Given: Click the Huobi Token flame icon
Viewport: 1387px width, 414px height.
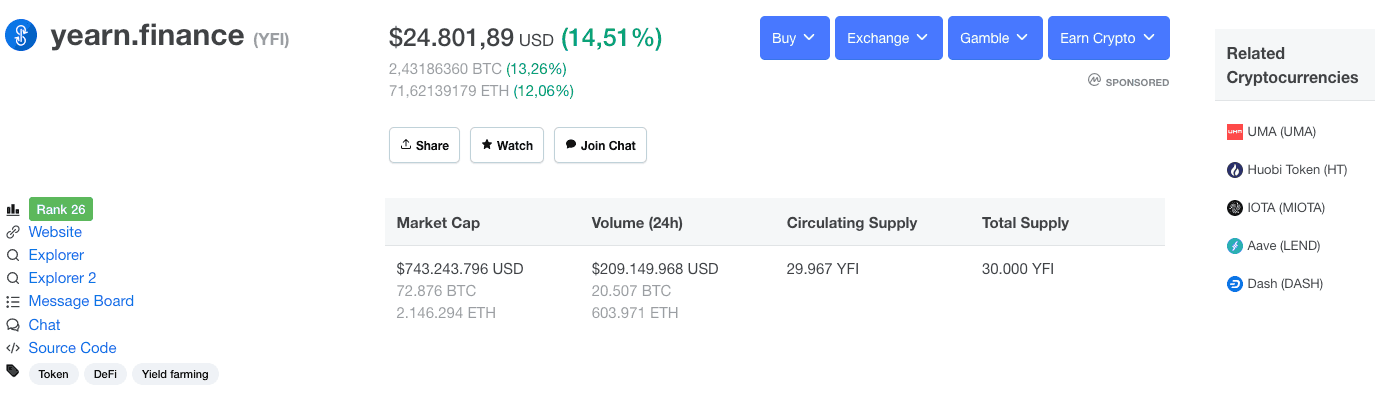Looking at the screenshot, I should 1234,170.
